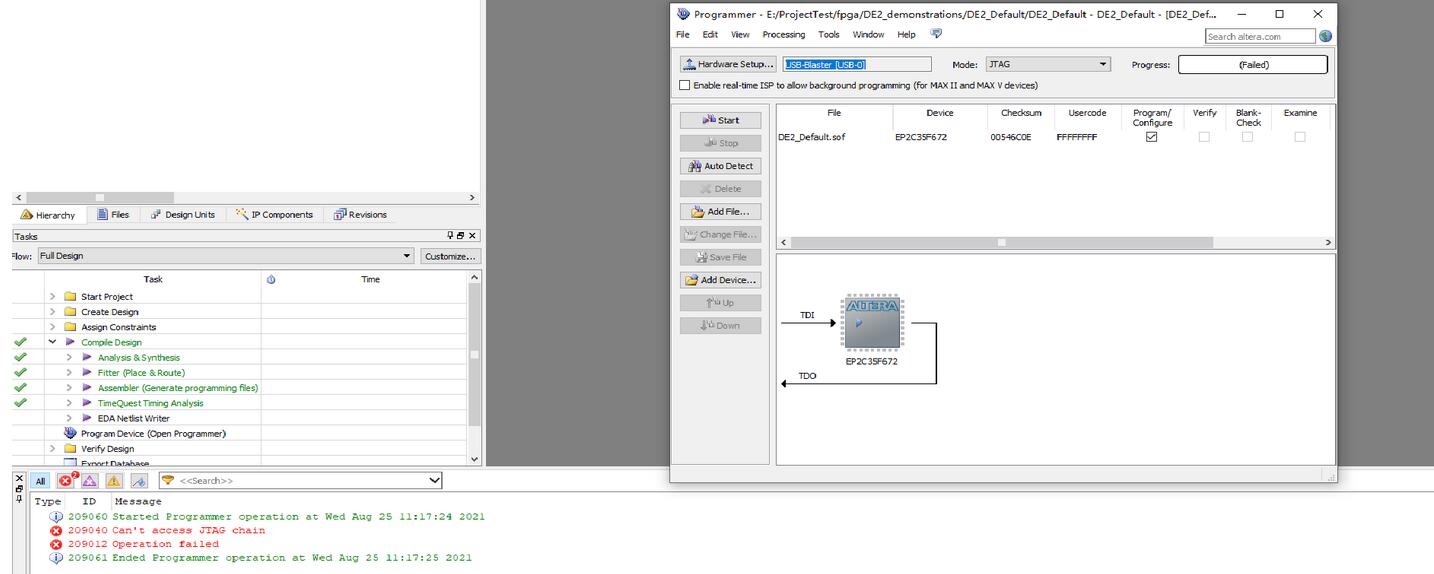The width and height of the screenshot is (1434, 574).
Task: Open the Window menu in Programmer
Action: point(868,35)
